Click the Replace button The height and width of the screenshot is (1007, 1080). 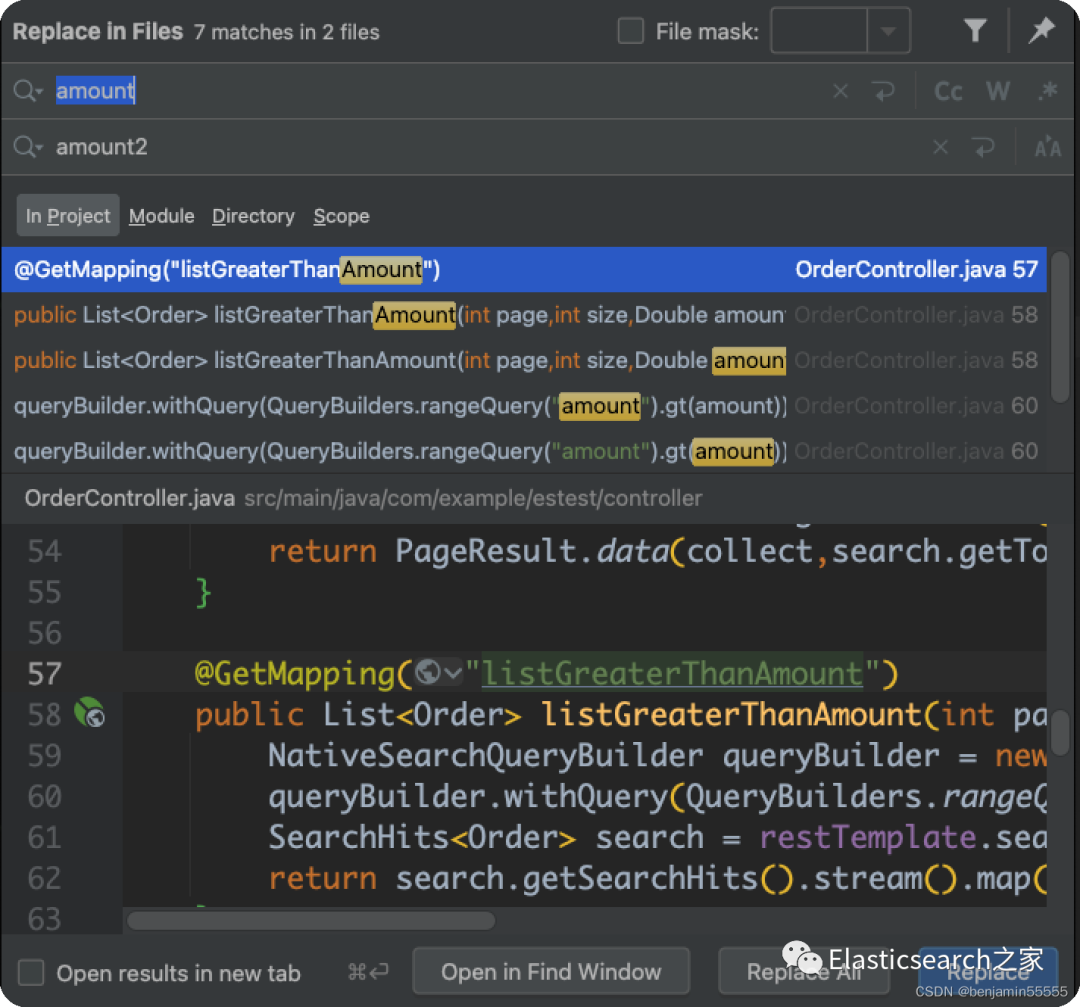pyautogui.click(x=988, y=972)
